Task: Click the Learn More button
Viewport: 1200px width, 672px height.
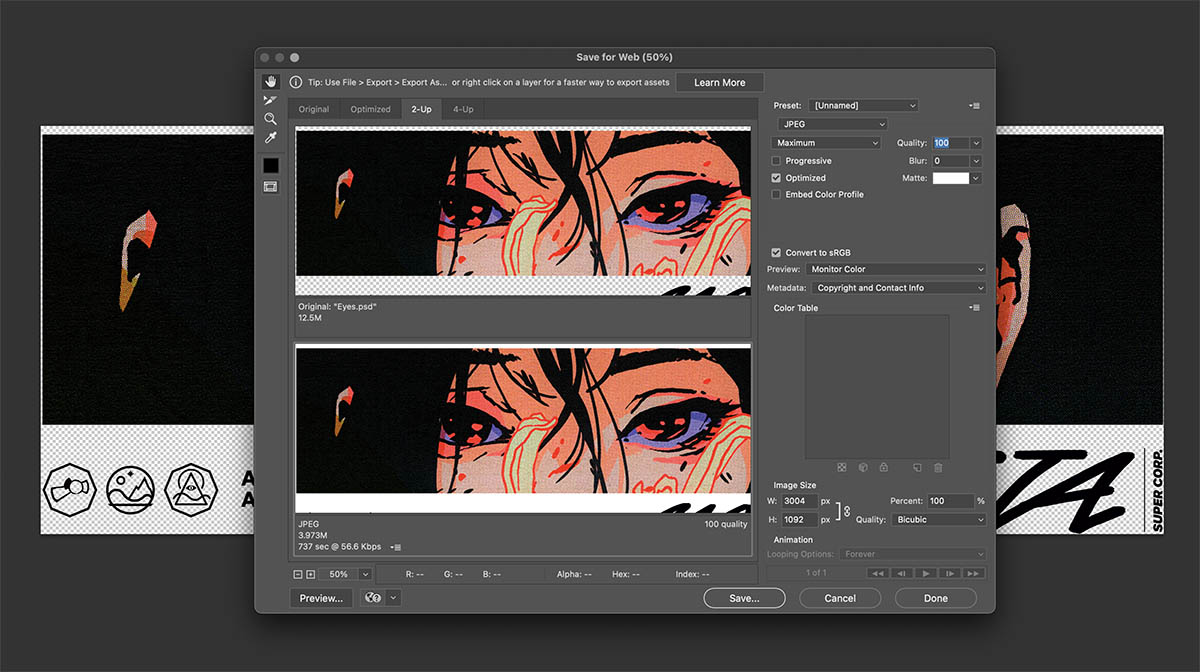Action: (720, 83)
